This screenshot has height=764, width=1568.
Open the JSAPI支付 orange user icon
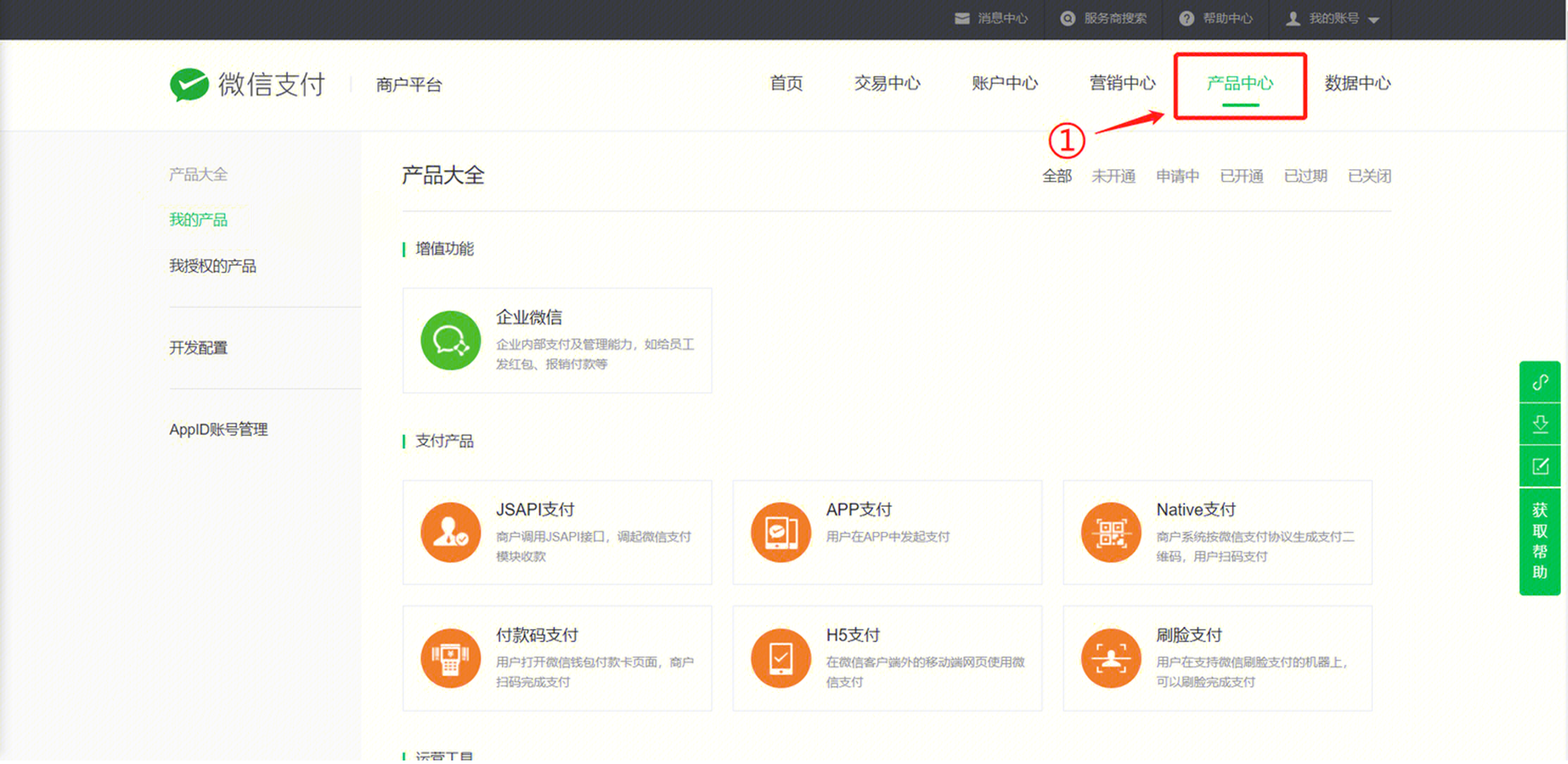451,532
